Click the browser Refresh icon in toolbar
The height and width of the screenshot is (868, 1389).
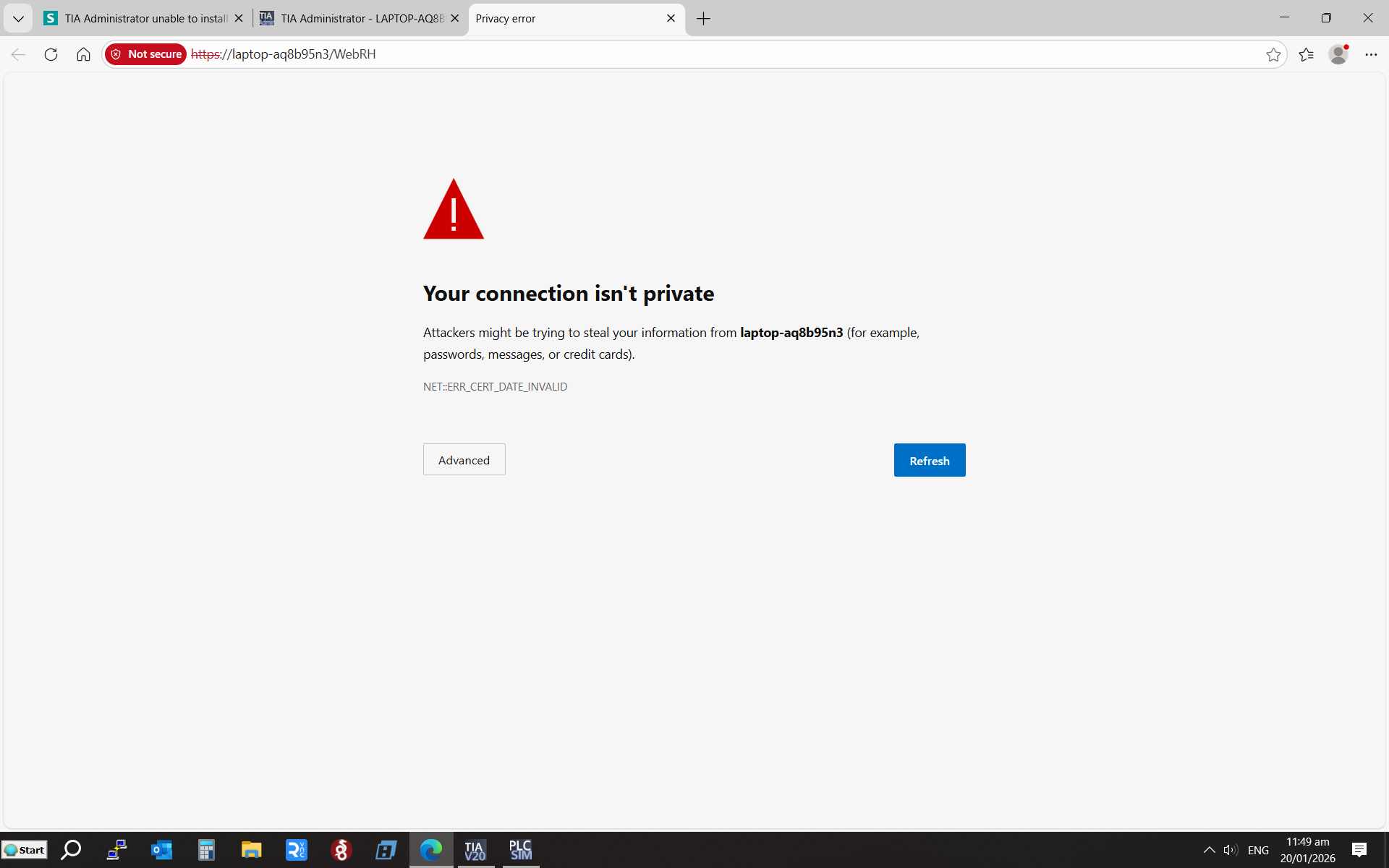click(51, 54)
